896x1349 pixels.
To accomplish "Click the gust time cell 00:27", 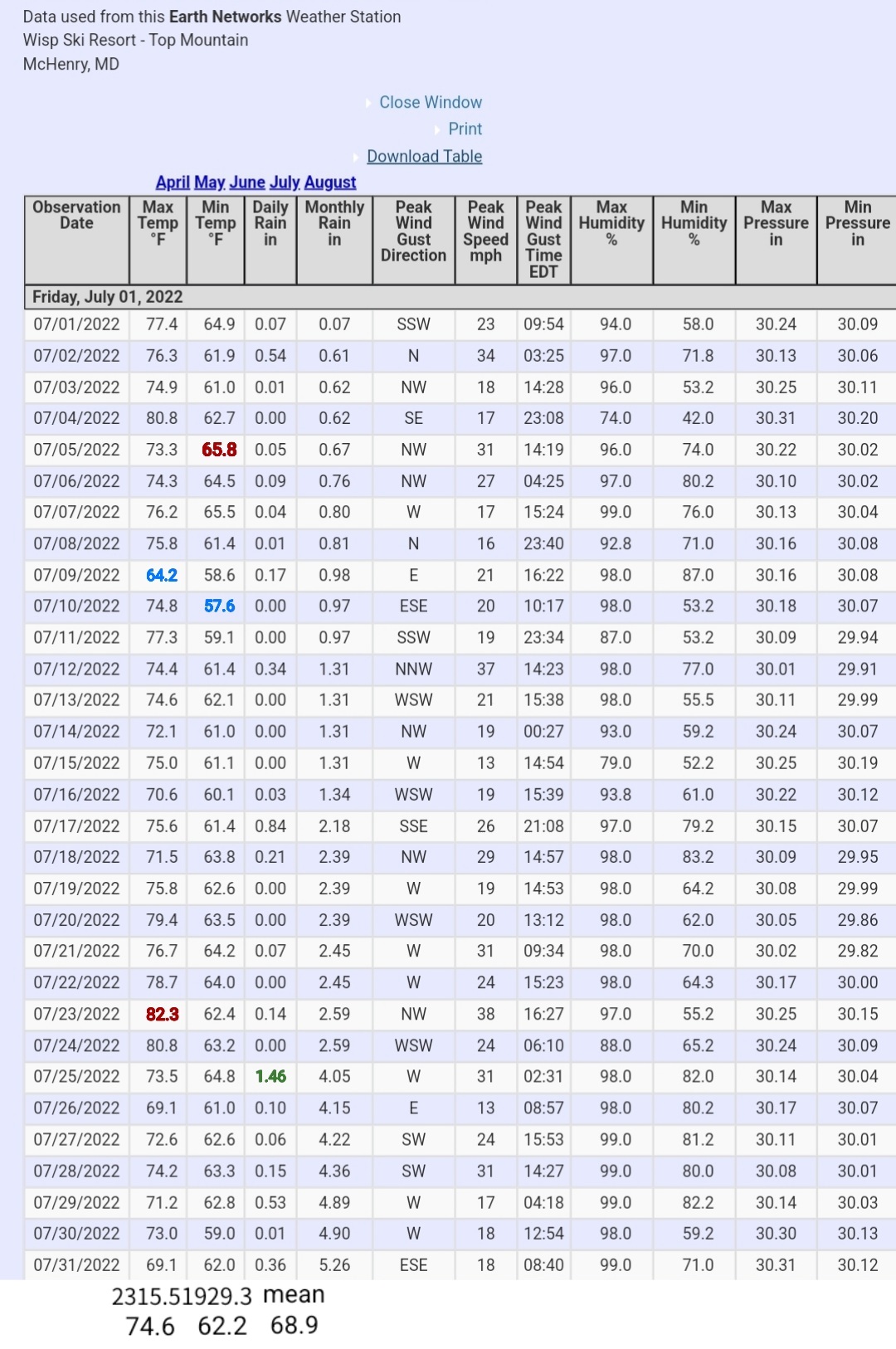I will click(543, 732).
